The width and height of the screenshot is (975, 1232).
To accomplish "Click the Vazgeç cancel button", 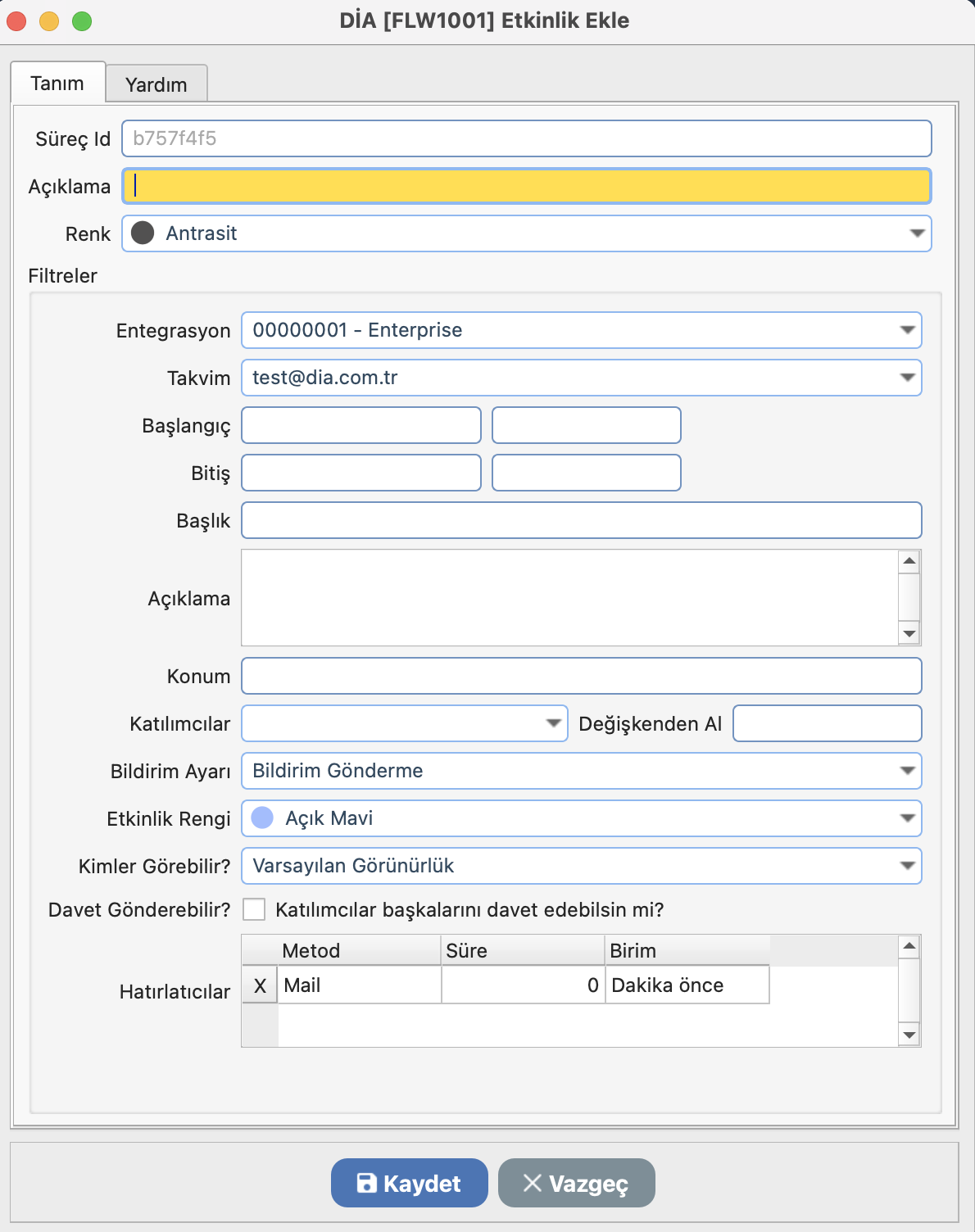I will point(576,1183).
